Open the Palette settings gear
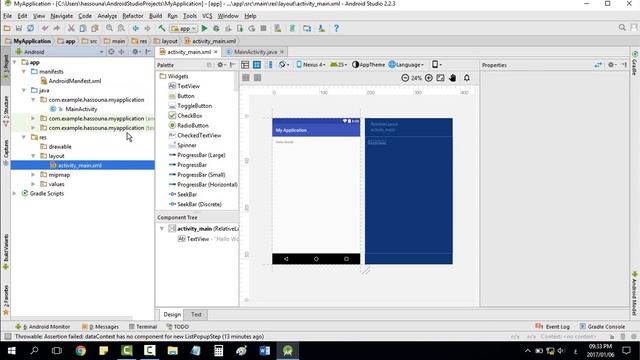The width and height of the screenshot is (640, 360). point(220,65)
